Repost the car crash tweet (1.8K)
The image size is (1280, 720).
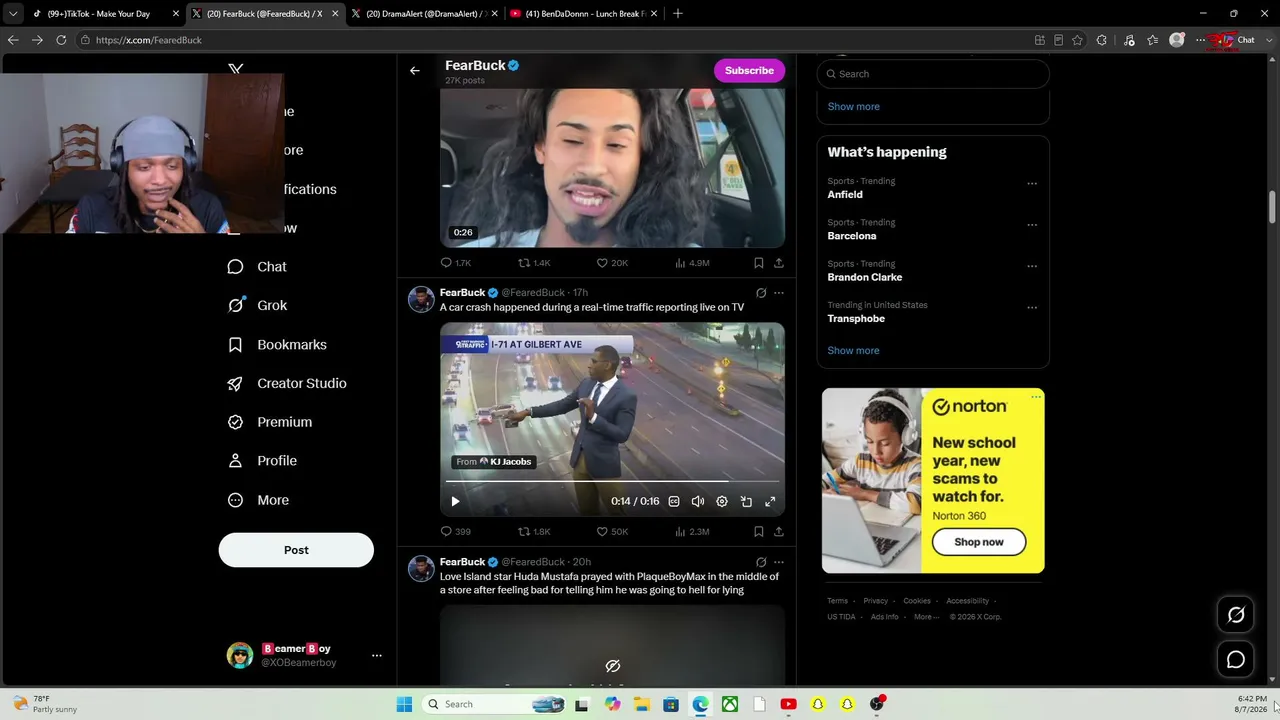(534, 532)
